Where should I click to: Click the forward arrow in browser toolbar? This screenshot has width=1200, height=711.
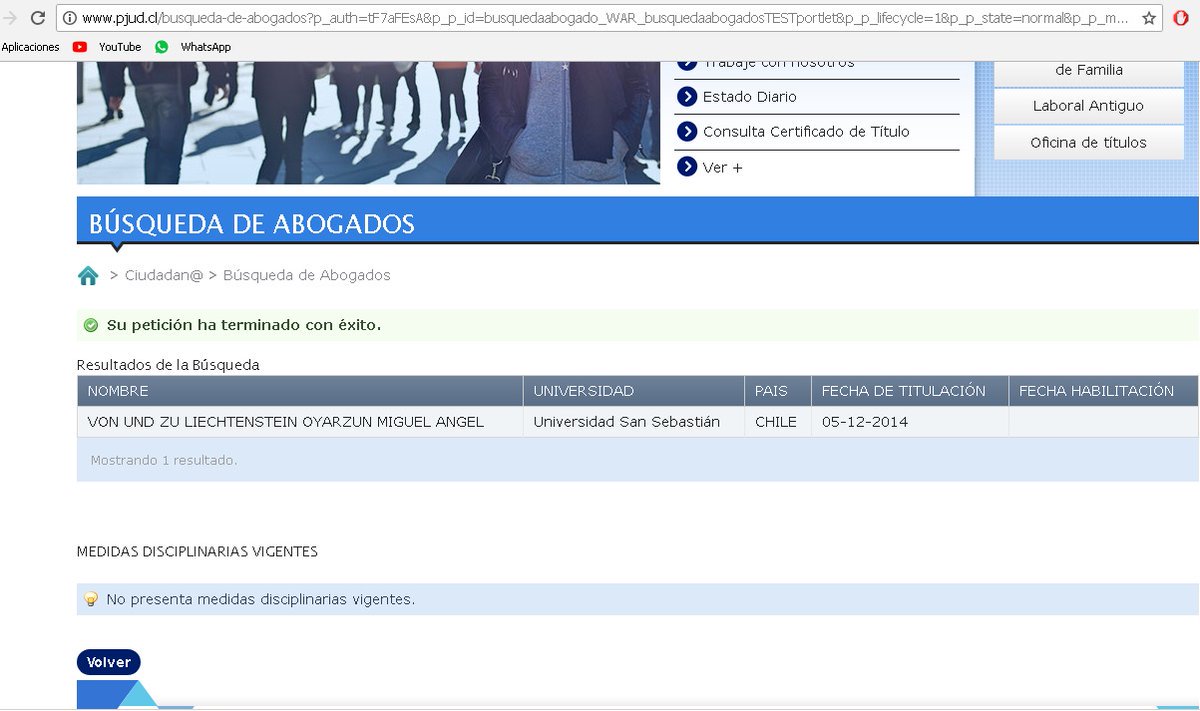pos(10,17)
